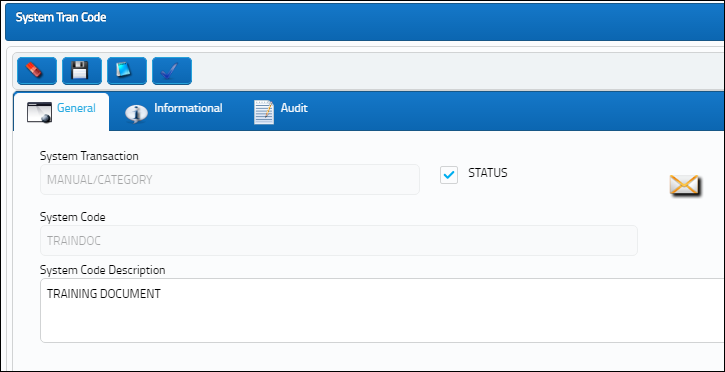Image resolution: width=725 pixels, height=372 pixels.
Task: Click the window icon on General tab
Action: (x=39, y=112)
